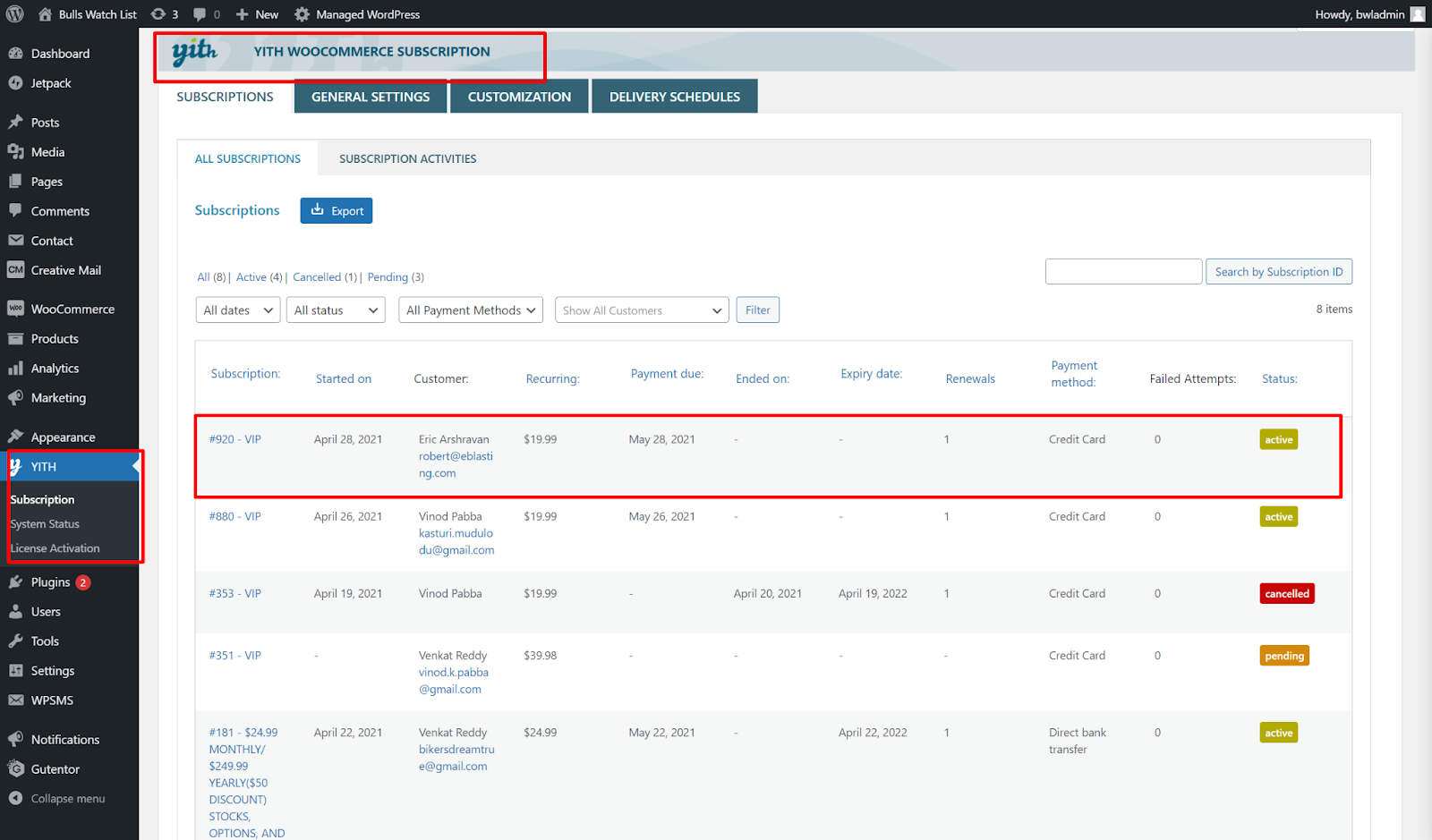Open Plugins via the plug icon
The width and height of the screenshot is (1432, 840).
coord(15,582)
